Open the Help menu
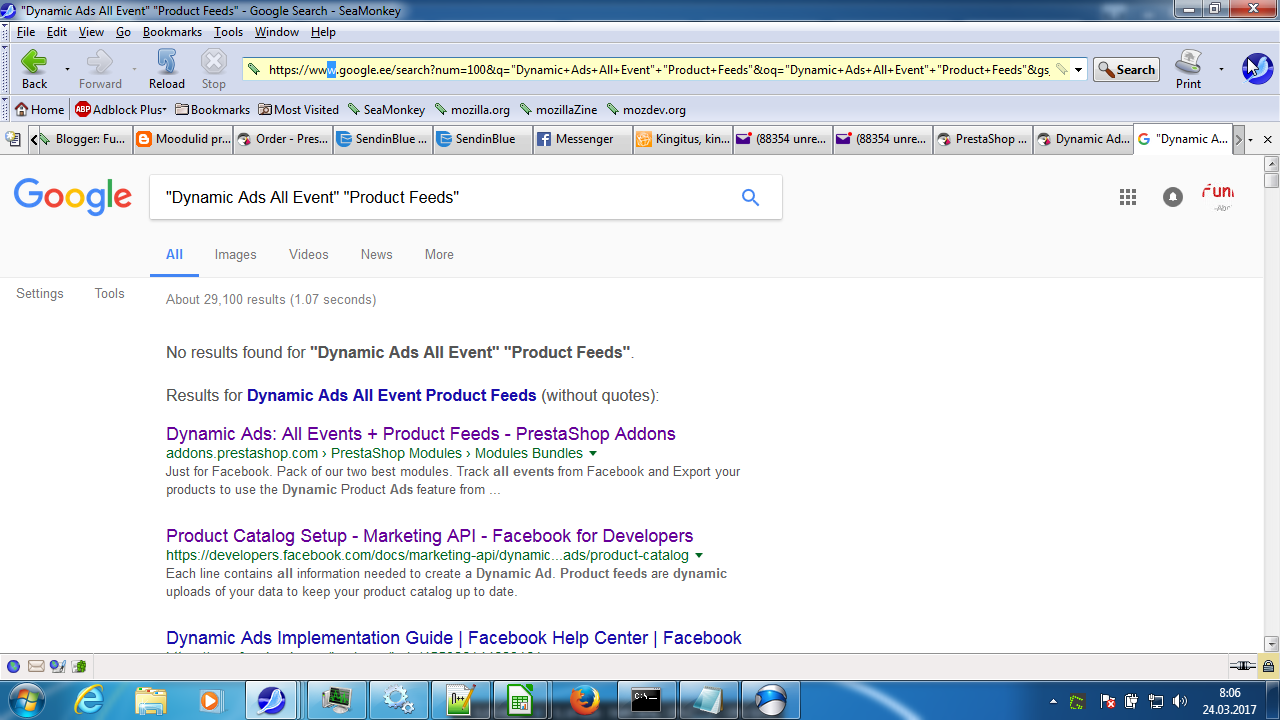The width and height of the screenshot is (1280, 720). point(323,32)
